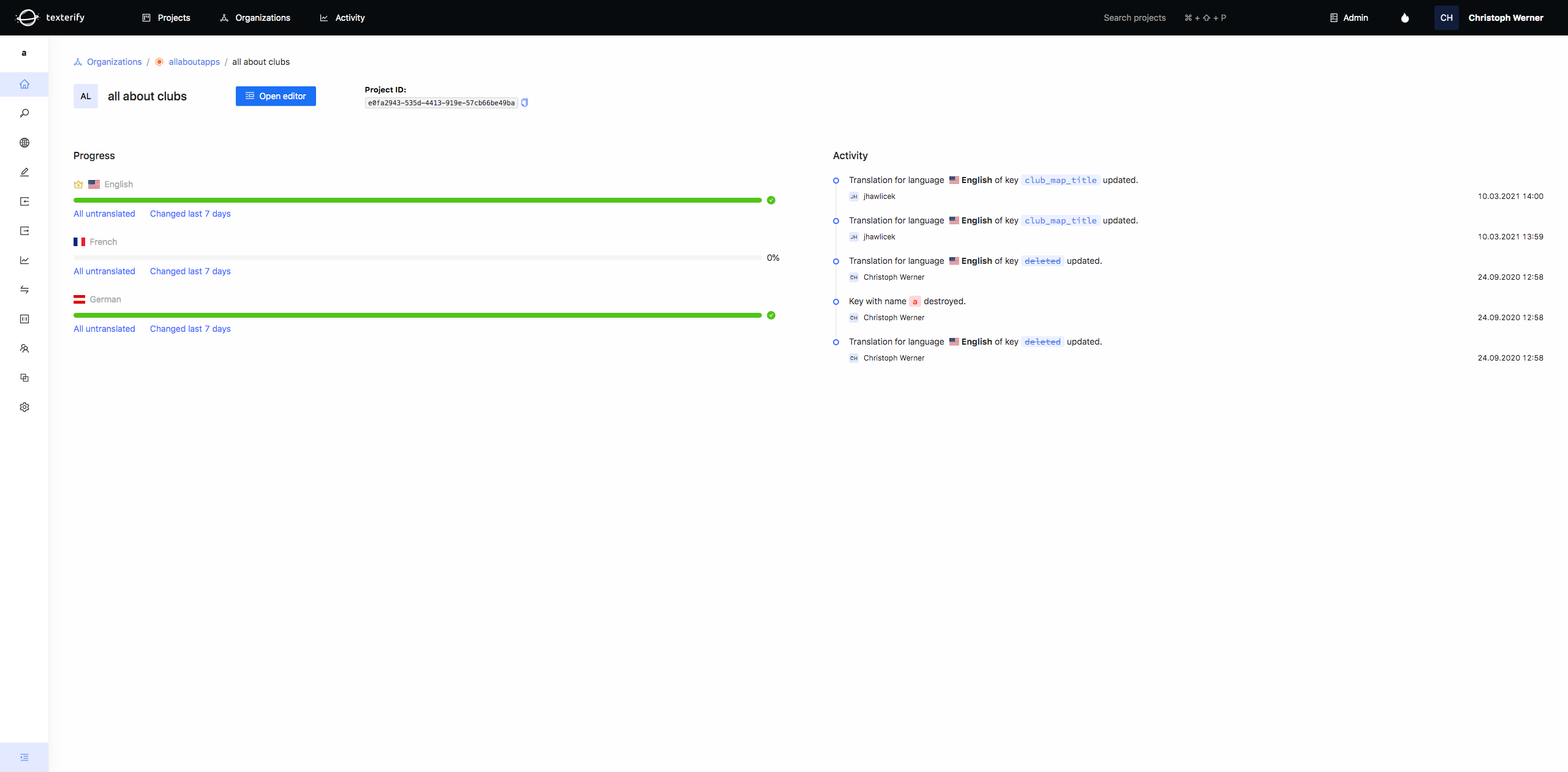The image size is (1568, 772).
Task: Open the one-to-one box icon in sidebar
Action: (x=24, y=319)
